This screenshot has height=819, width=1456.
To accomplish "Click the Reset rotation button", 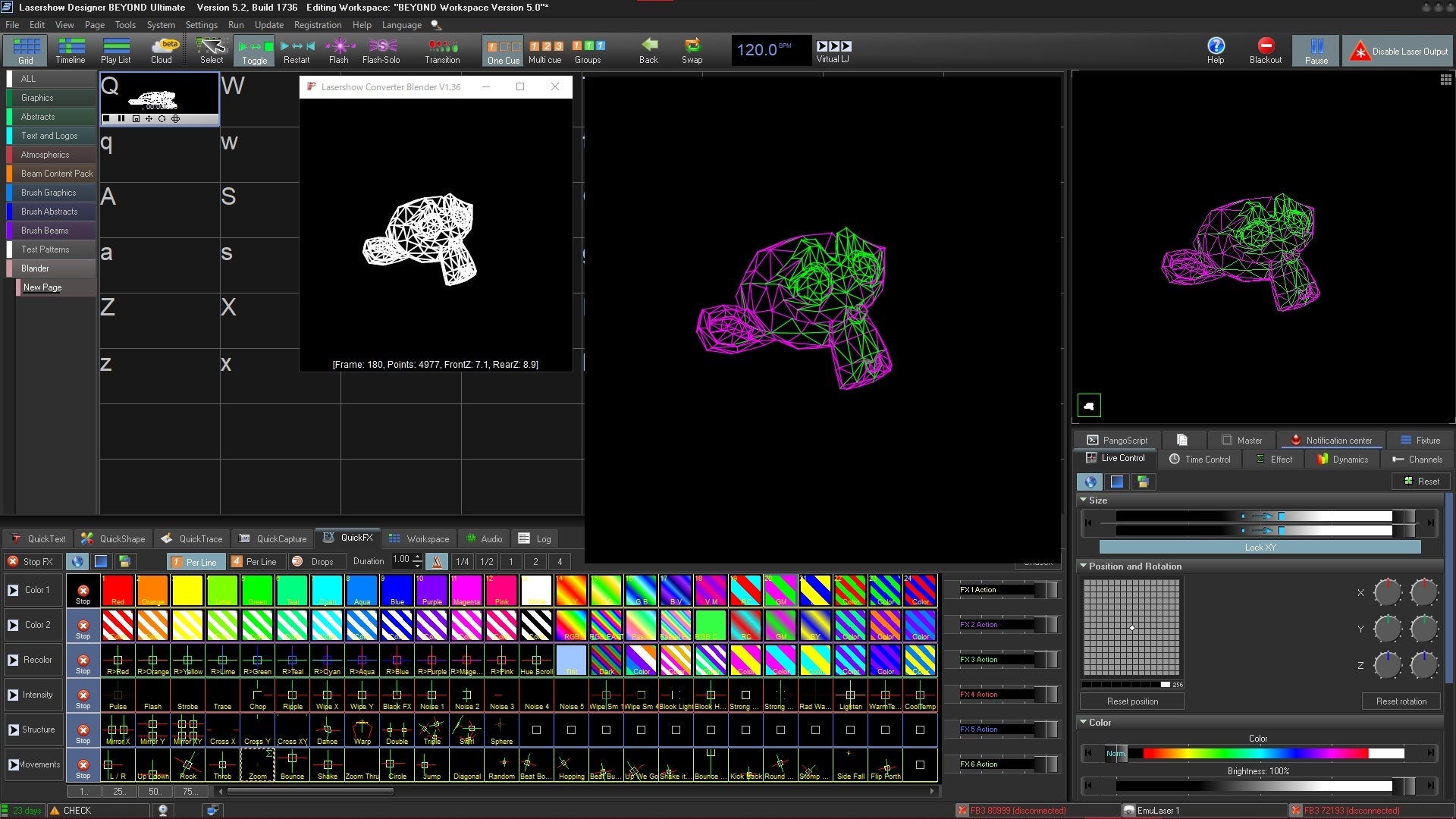I will [1401, 701].
